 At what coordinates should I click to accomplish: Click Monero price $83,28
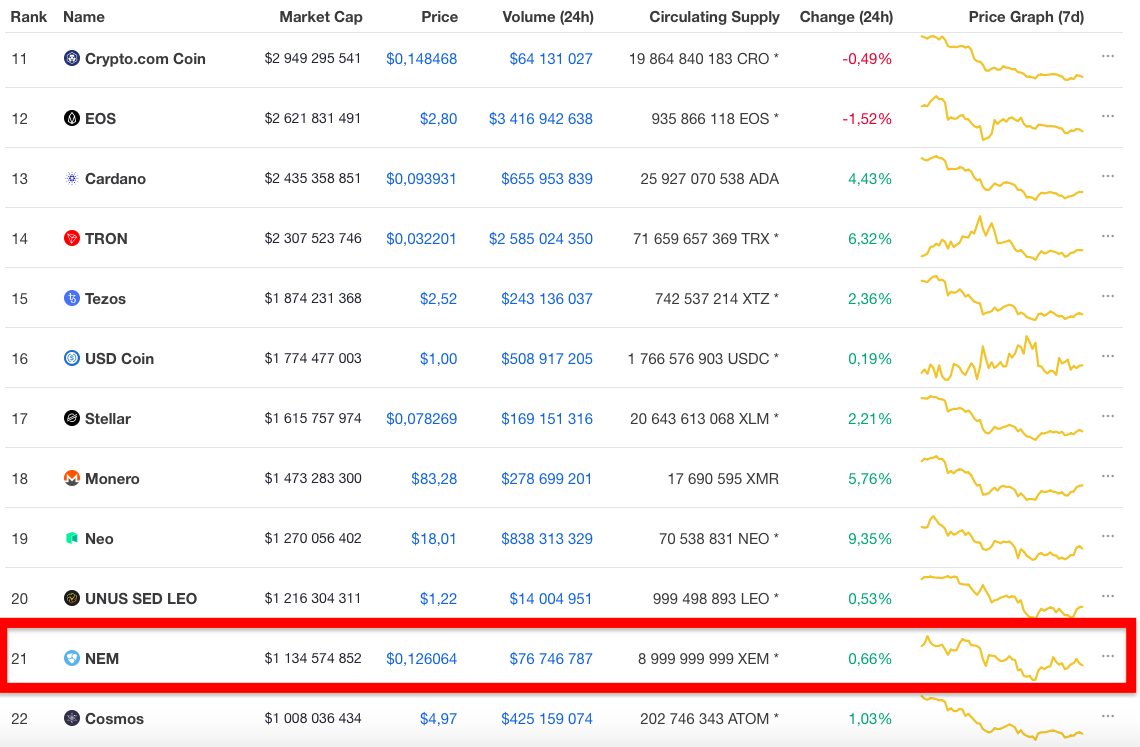434,479
